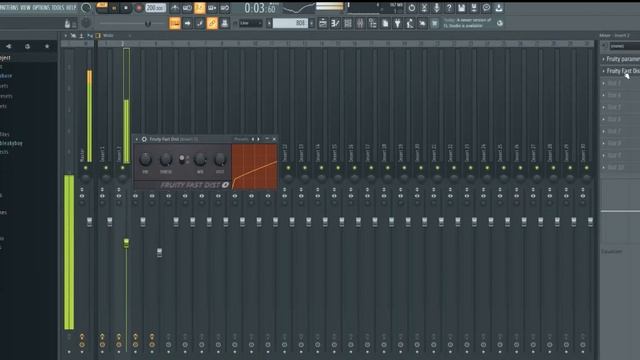Click the tempo field showing 200
This screenshot has width=640, height=360.
[x=156, y=8]
